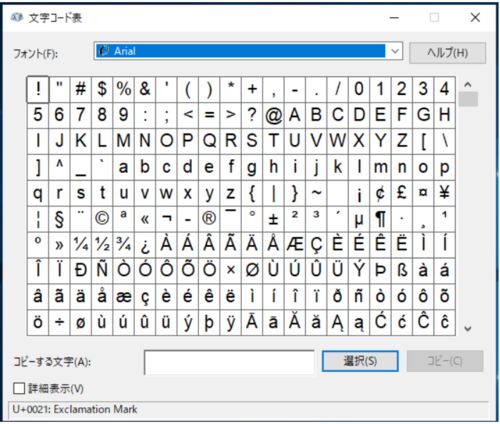The width and height of the screenshot is (500, 424).
Task: Select the ® registered symbol
Action: pos(209,219)
